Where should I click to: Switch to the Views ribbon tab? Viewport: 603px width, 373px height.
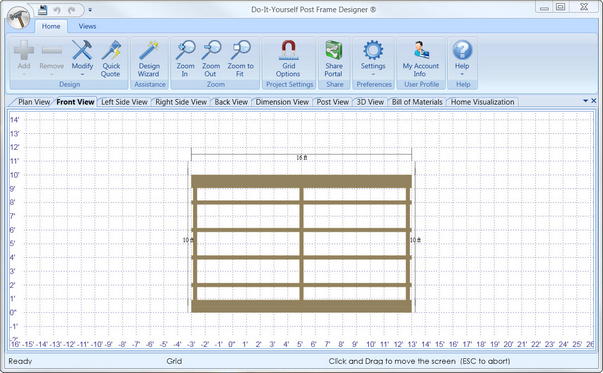pyautogui.click(x=87, y=26)
